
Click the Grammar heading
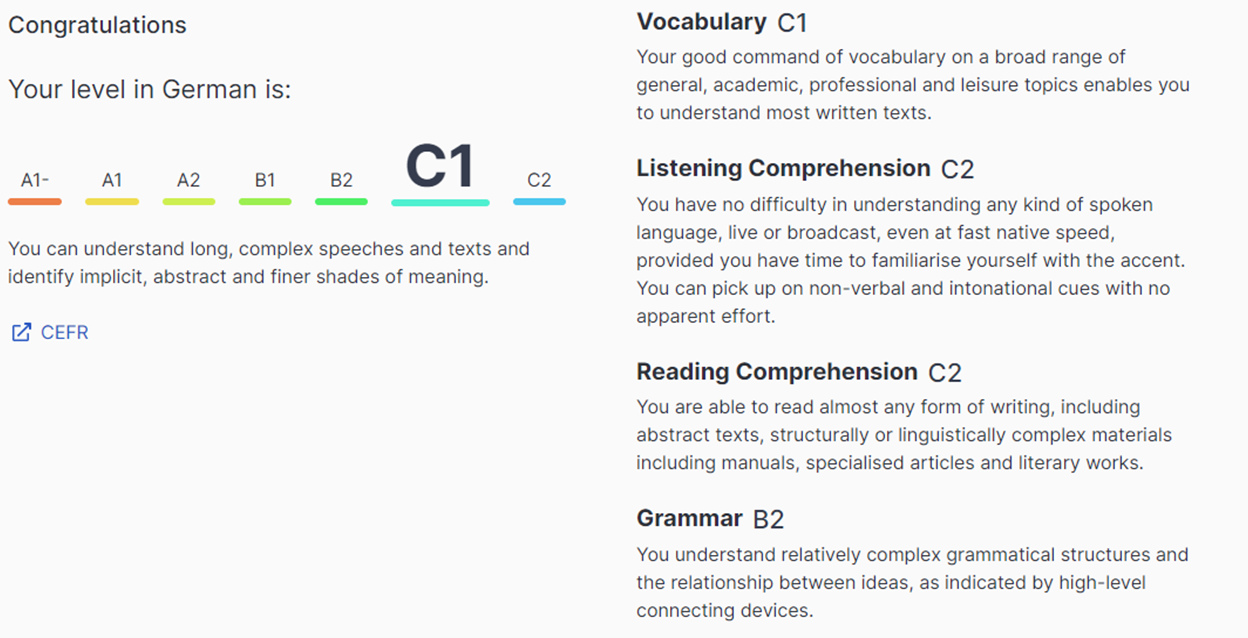689,518
